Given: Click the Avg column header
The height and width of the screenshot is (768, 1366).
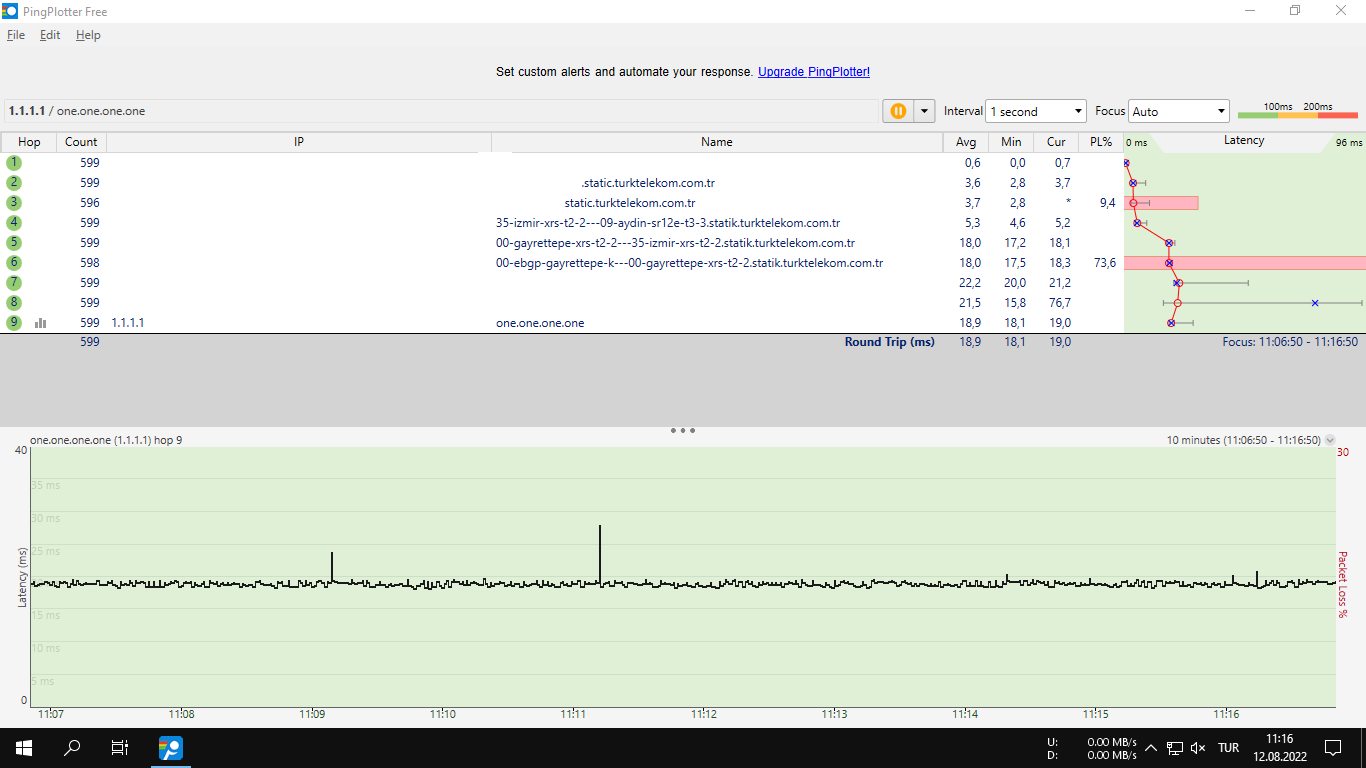Looking at the screenshot, I should 965,142.
